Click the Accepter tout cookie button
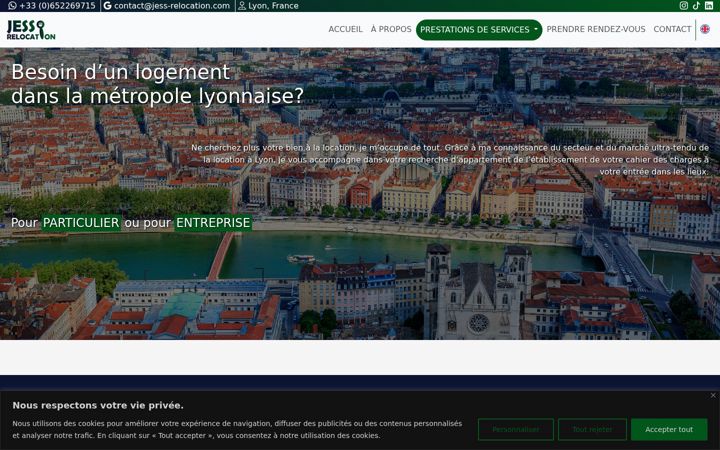Viewport: 720px width, 450px height. (669, 429)
